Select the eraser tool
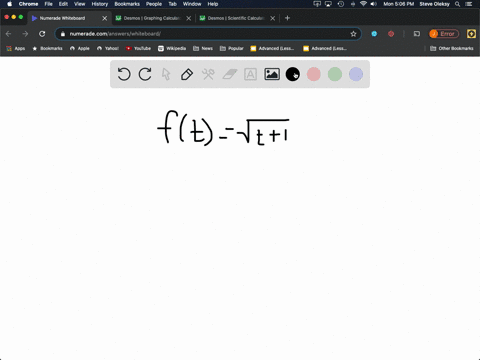This screenshot has width=480, height=360. click(x=230, y=74)
